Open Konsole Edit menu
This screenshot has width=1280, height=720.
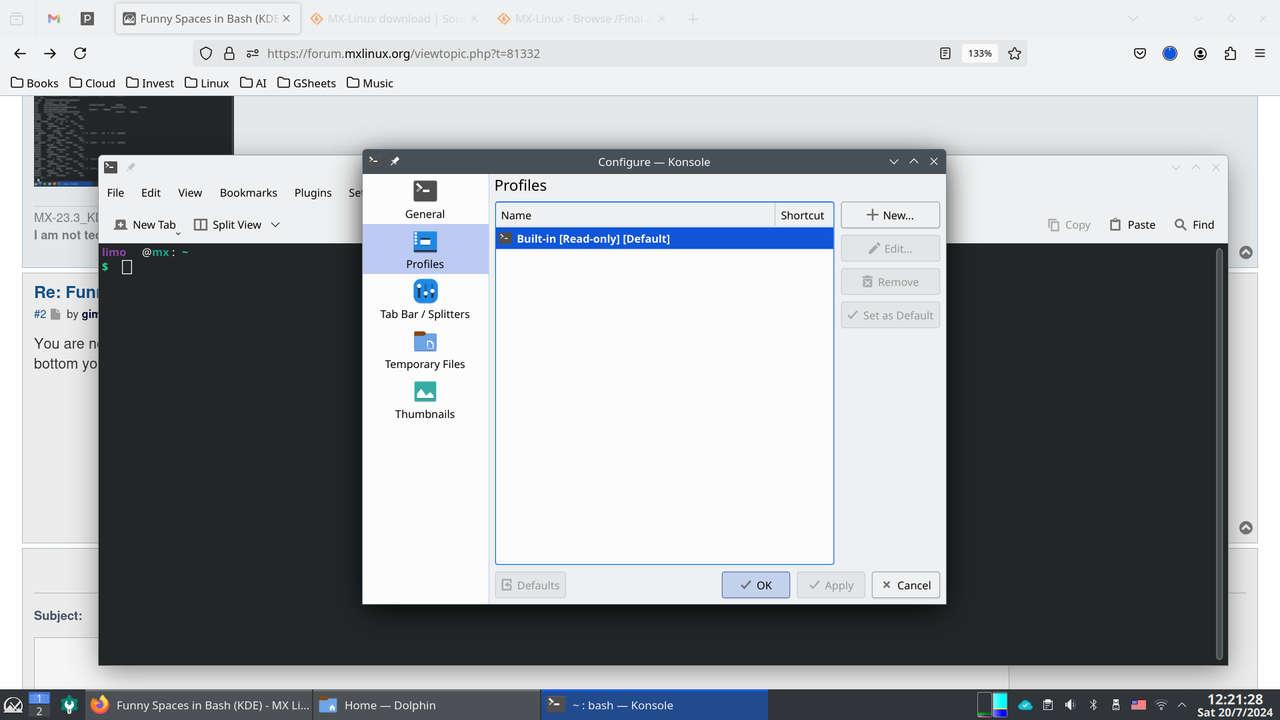coord(151,193)
